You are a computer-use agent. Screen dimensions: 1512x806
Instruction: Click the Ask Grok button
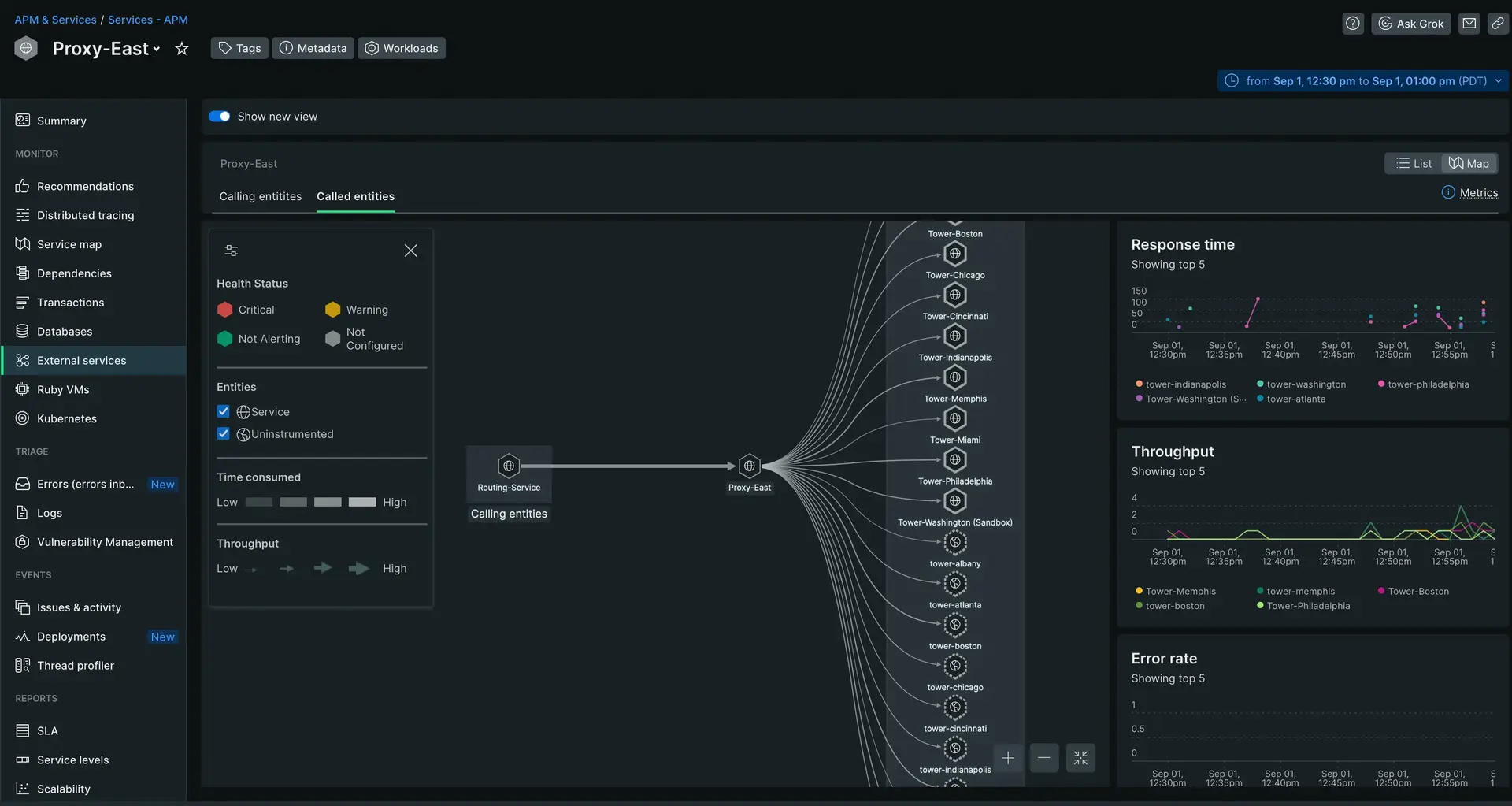(x=1410, y=24)
